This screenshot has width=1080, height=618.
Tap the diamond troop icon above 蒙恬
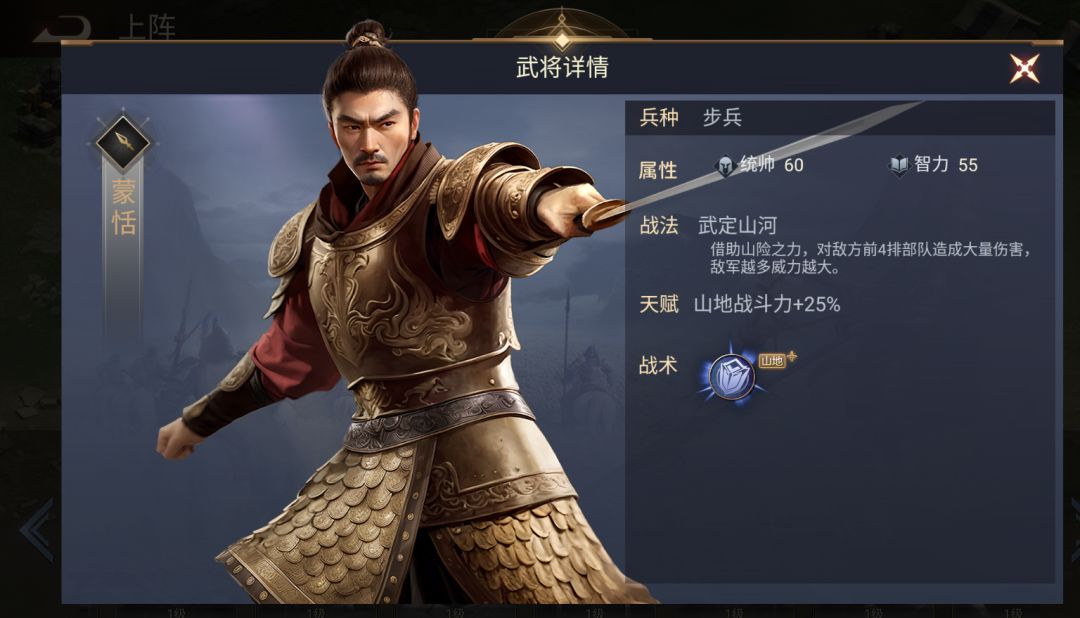tap(123, 143)
